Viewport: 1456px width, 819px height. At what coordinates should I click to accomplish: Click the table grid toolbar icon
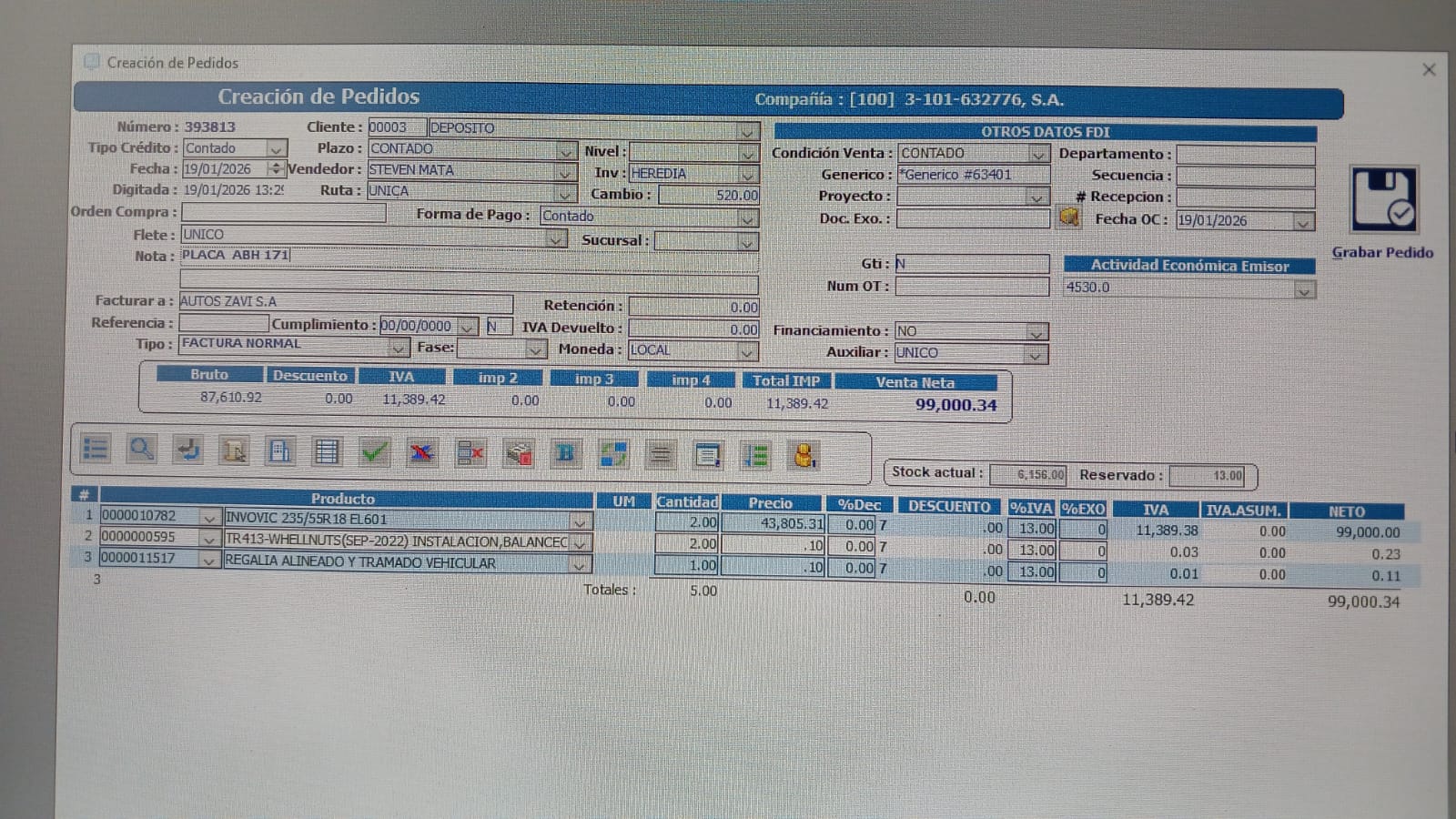pyautogui.click(x=327, y=451)
